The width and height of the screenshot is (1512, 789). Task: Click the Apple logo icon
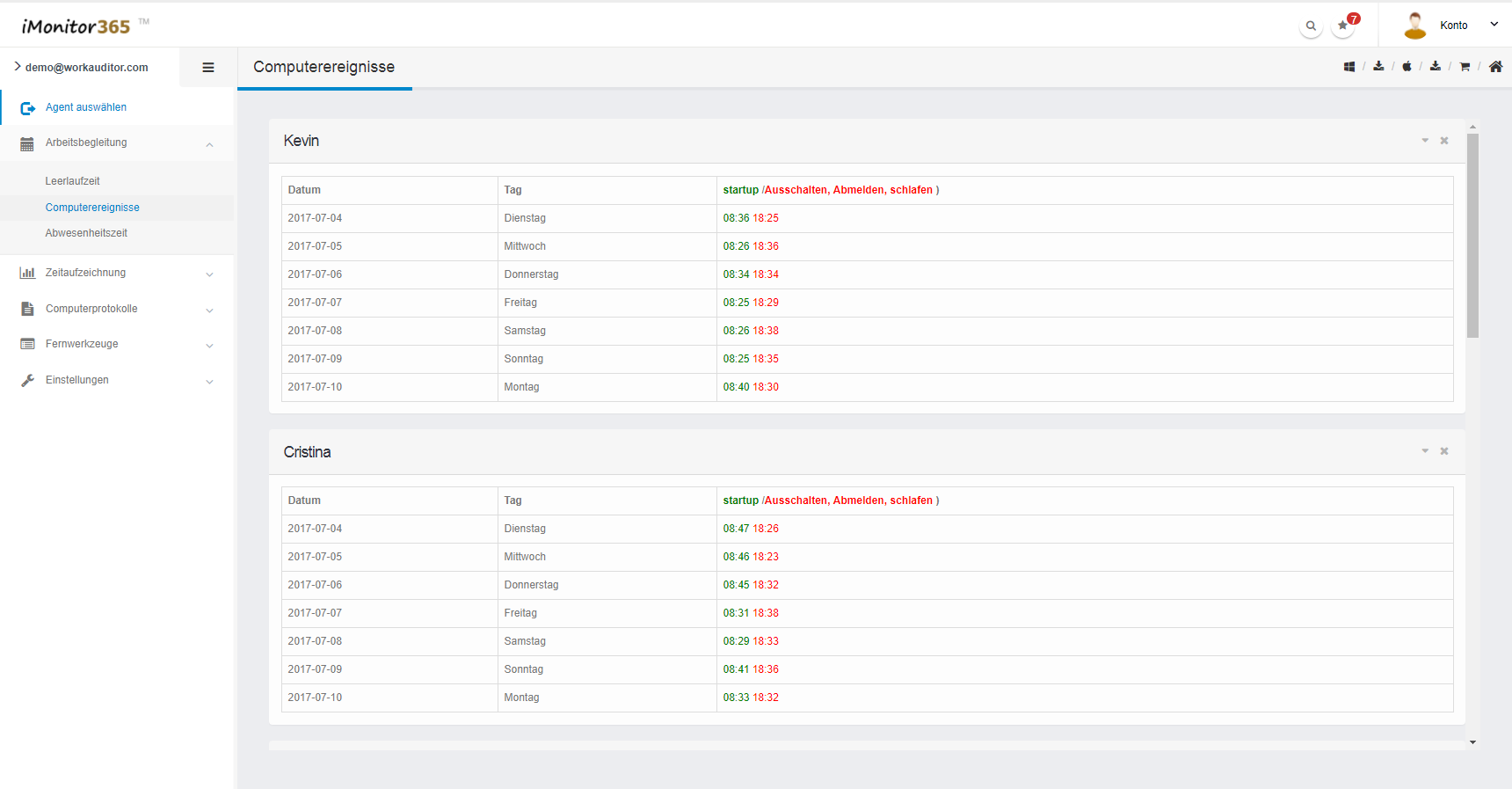(1407, 67)
